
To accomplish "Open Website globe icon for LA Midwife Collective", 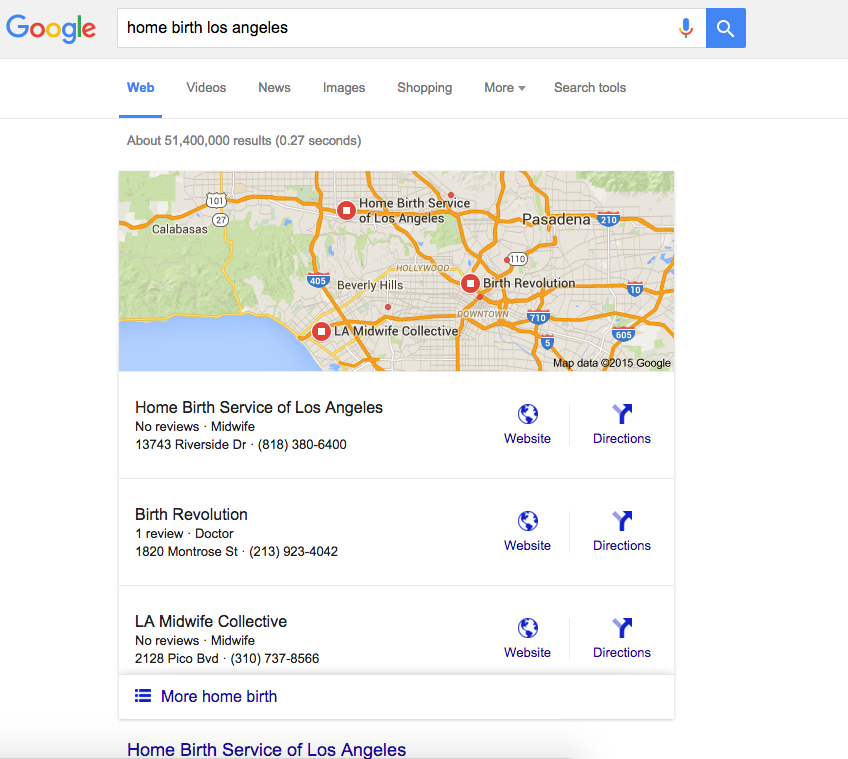I will click(527, 628).
